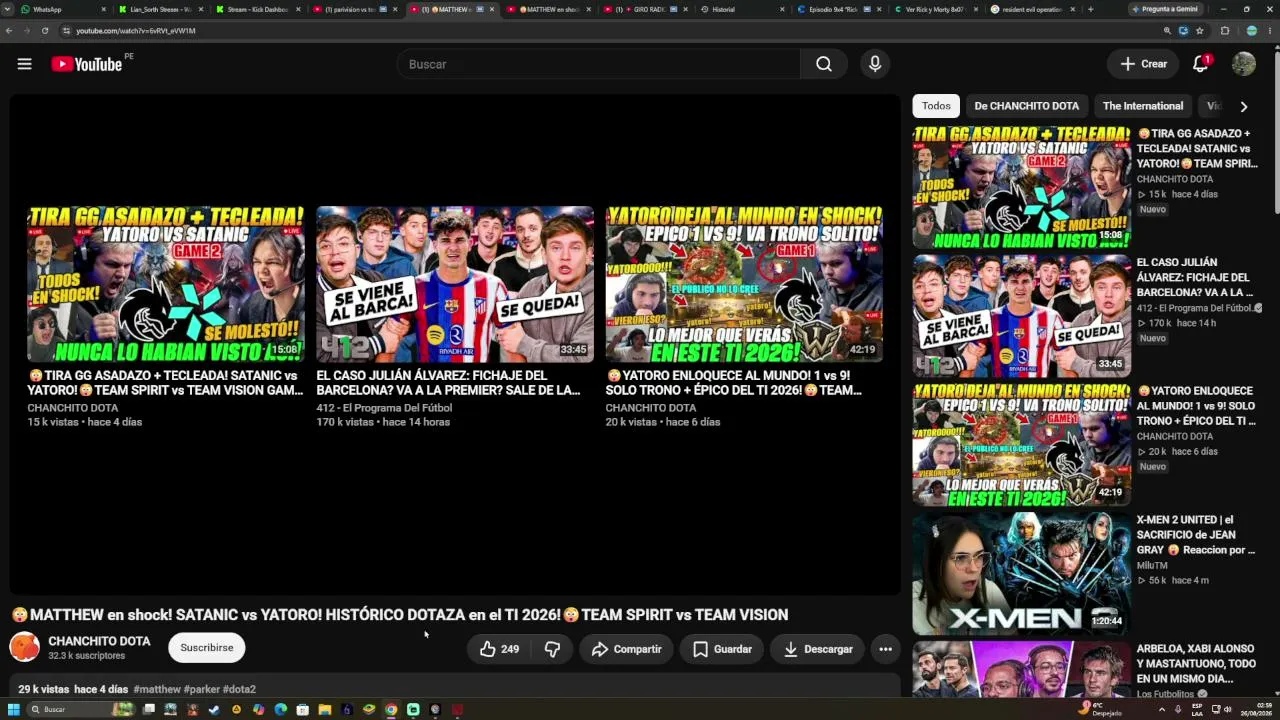Open the CHANCHITO DOTA channel avatar
The height and width of the screenshot is (720, 1280).
coord(25,647)
